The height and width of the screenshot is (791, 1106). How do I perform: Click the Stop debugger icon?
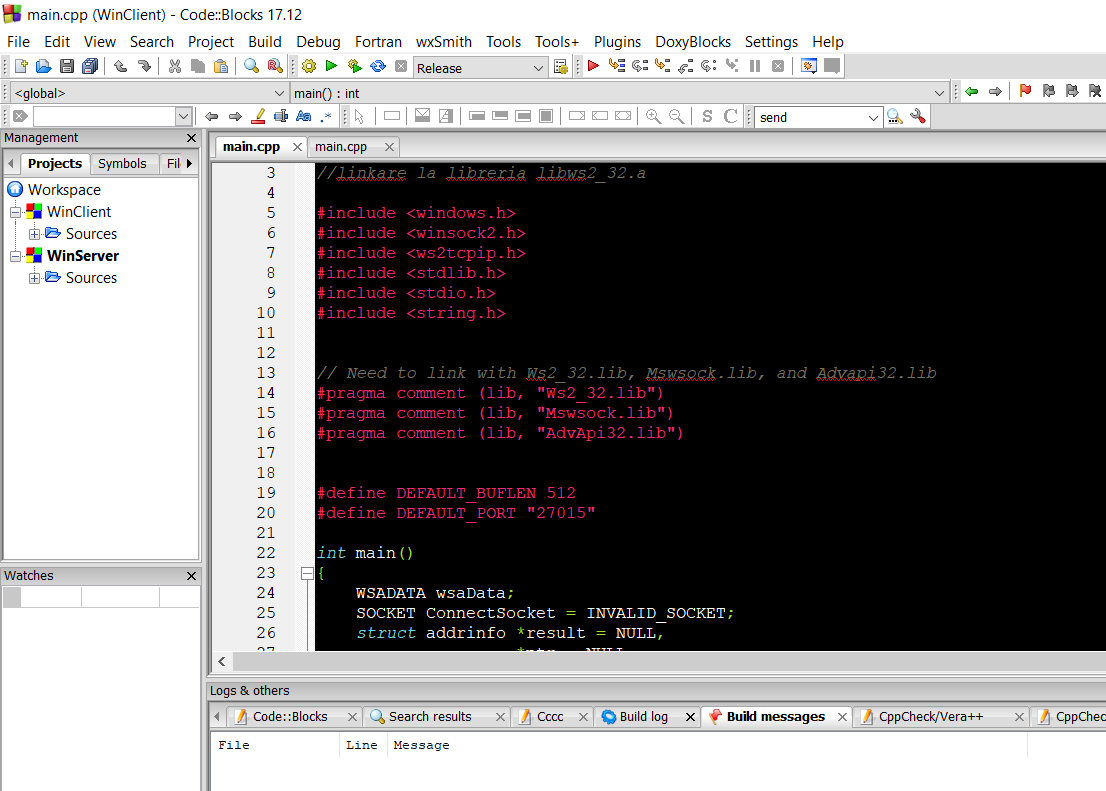coord(778,66)
